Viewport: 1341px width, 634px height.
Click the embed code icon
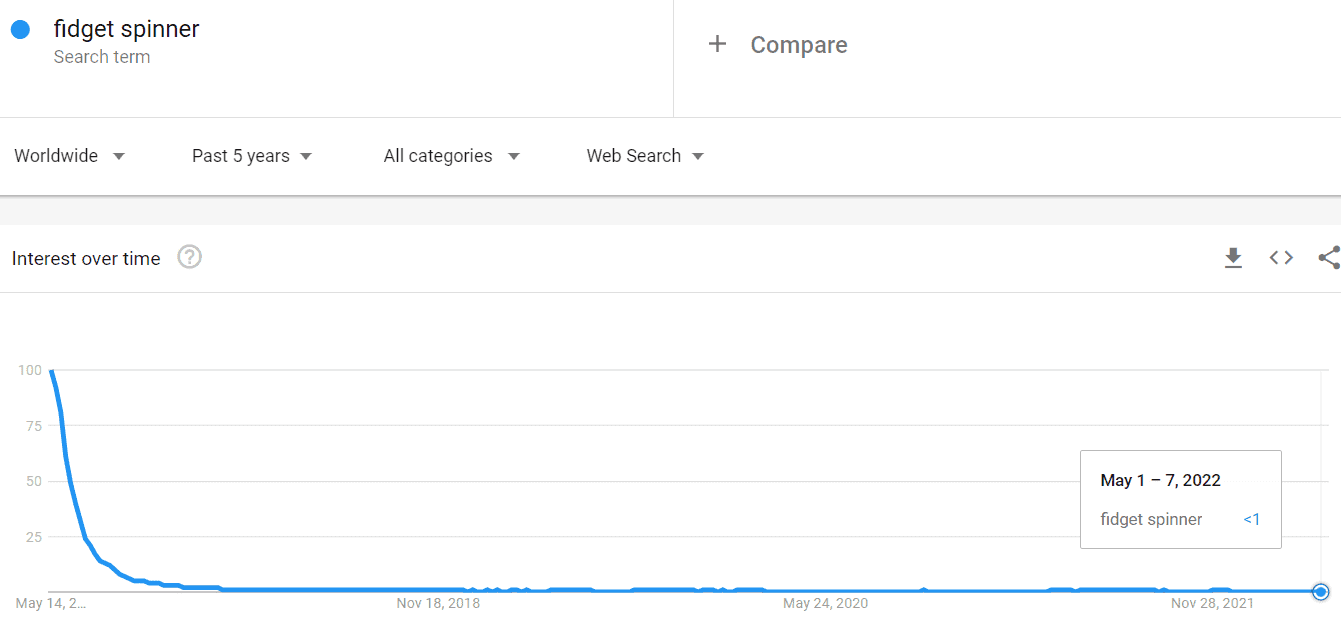click(x=1281, y=258)
